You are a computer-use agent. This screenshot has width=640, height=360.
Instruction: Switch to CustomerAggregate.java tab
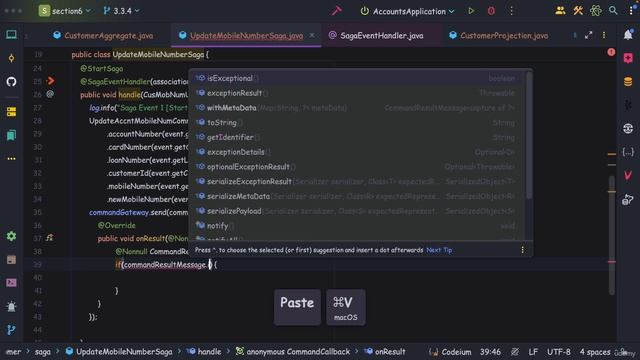[x=103, y=36]
